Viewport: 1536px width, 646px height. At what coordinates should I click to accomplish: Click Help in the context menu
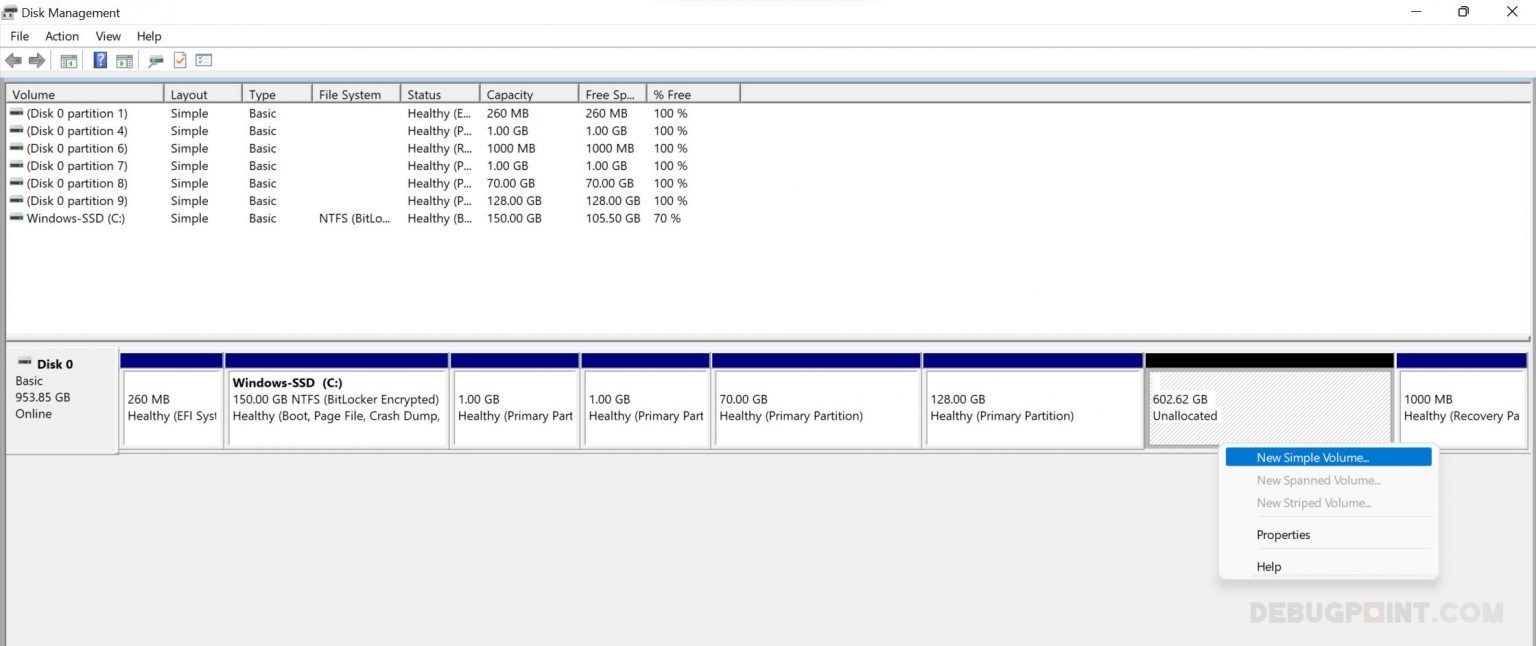pyautogui.click(x=1268, y=567)
